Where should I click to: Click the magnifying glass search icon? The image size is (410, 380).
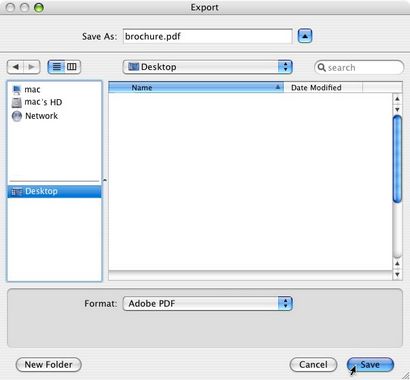(321, 68)
